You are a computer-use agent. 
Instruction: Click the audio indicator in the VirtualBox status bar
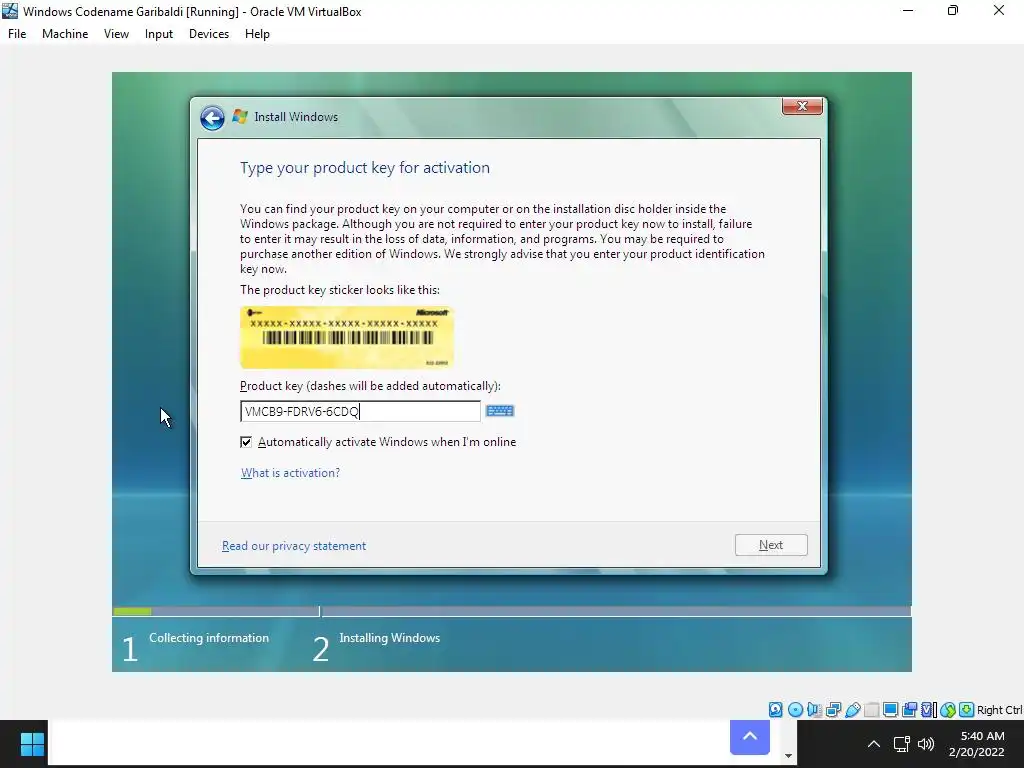click(x=814, y=709)
